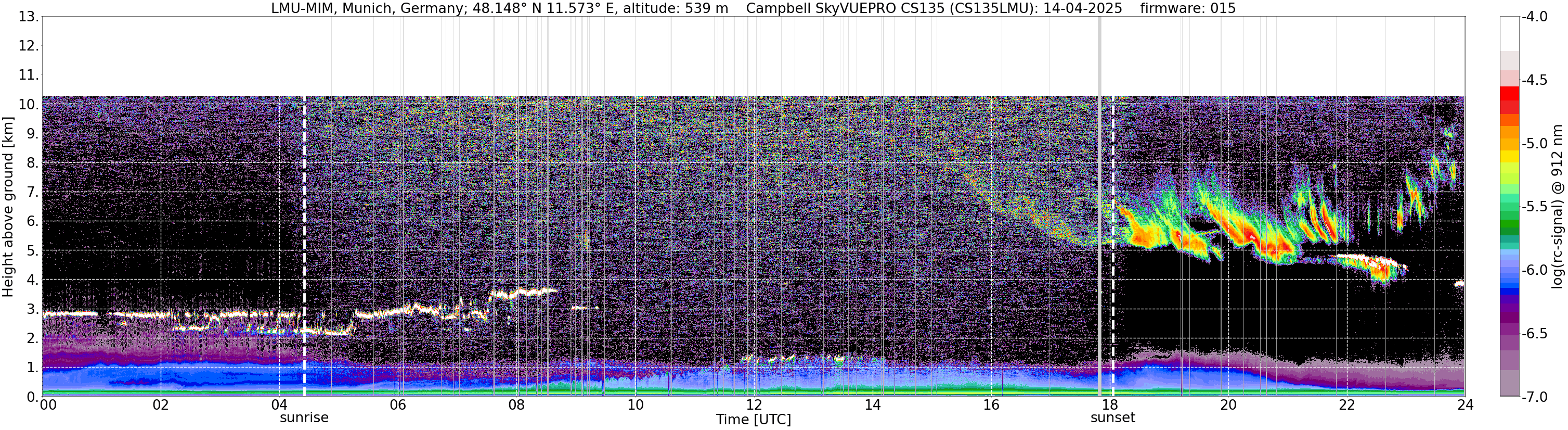Click the y-axis tick label '8.'
This screenshot has height=430, width=1568.
click(x=33, y=163)
